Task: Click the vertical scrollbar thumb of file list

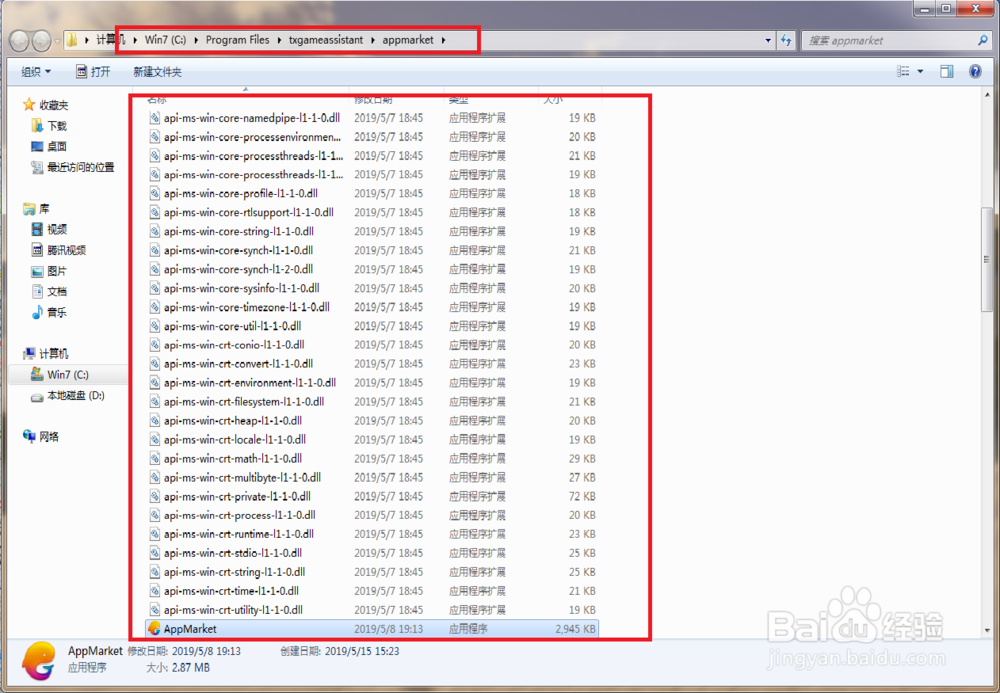Action: click(x=987, y=259)
